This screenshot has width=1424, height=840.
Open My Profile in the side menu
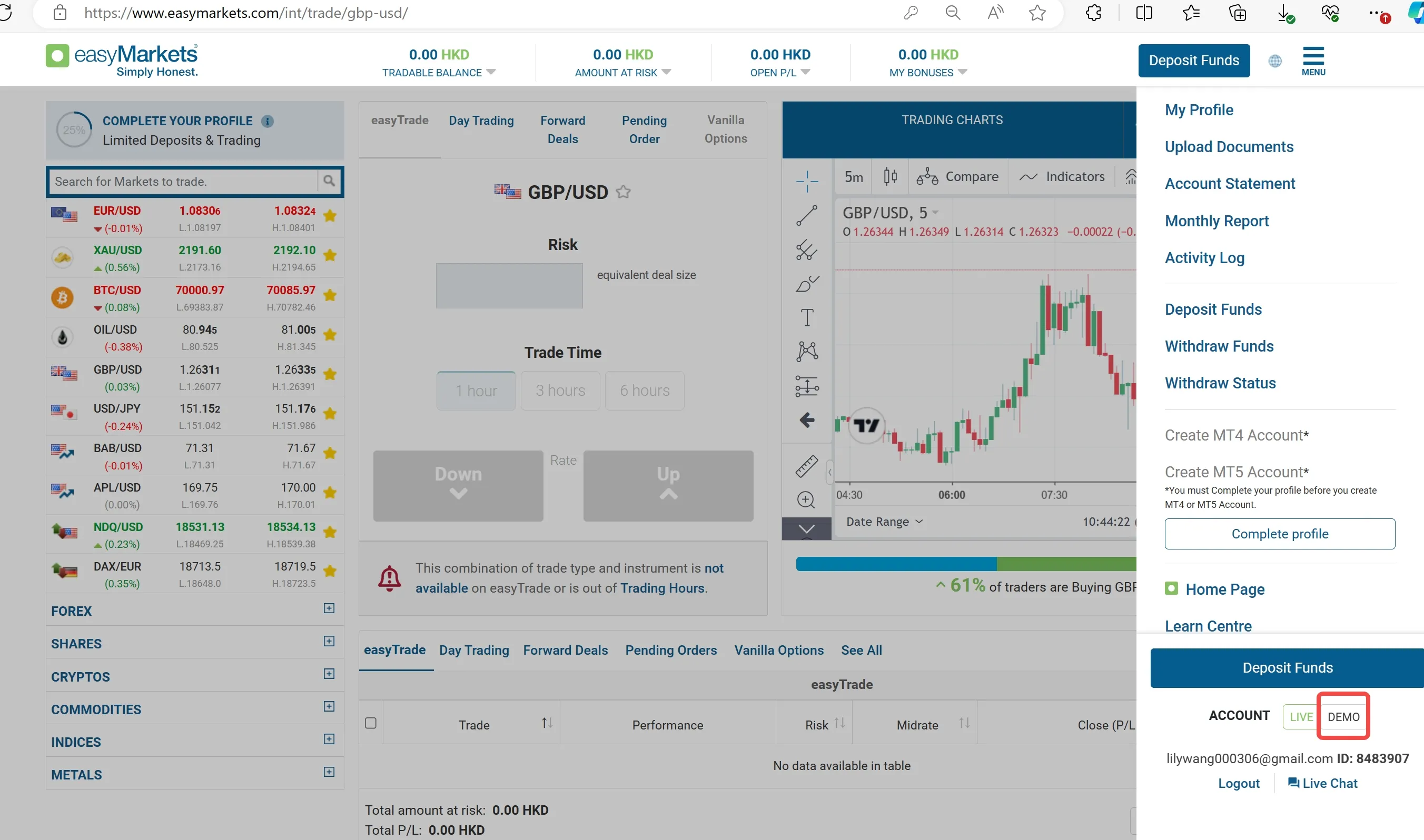coord(1199,110)
